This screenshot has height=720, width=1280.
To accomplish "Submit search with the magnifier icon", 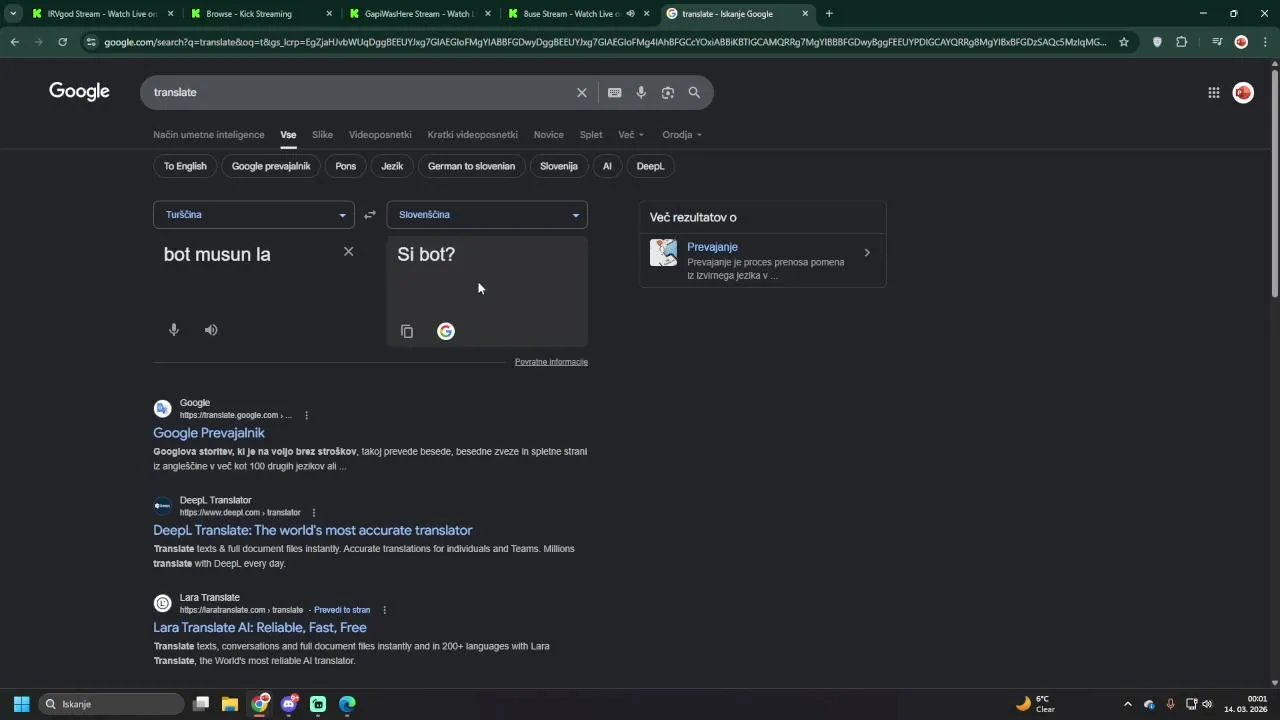I will pyautogui.click(x=694, y=92).
